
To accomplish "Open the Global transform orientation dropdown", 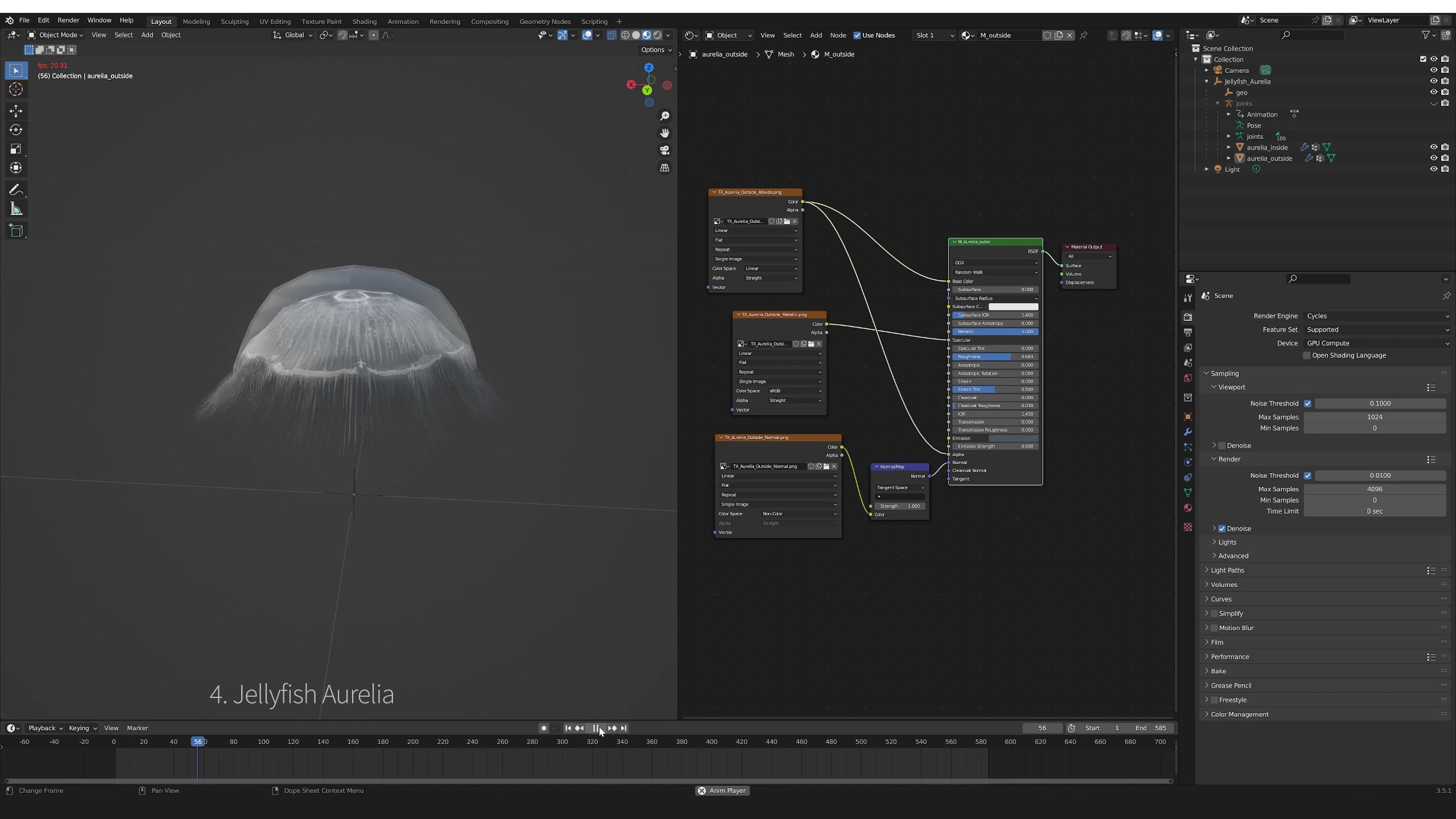I will click(293, 35).
